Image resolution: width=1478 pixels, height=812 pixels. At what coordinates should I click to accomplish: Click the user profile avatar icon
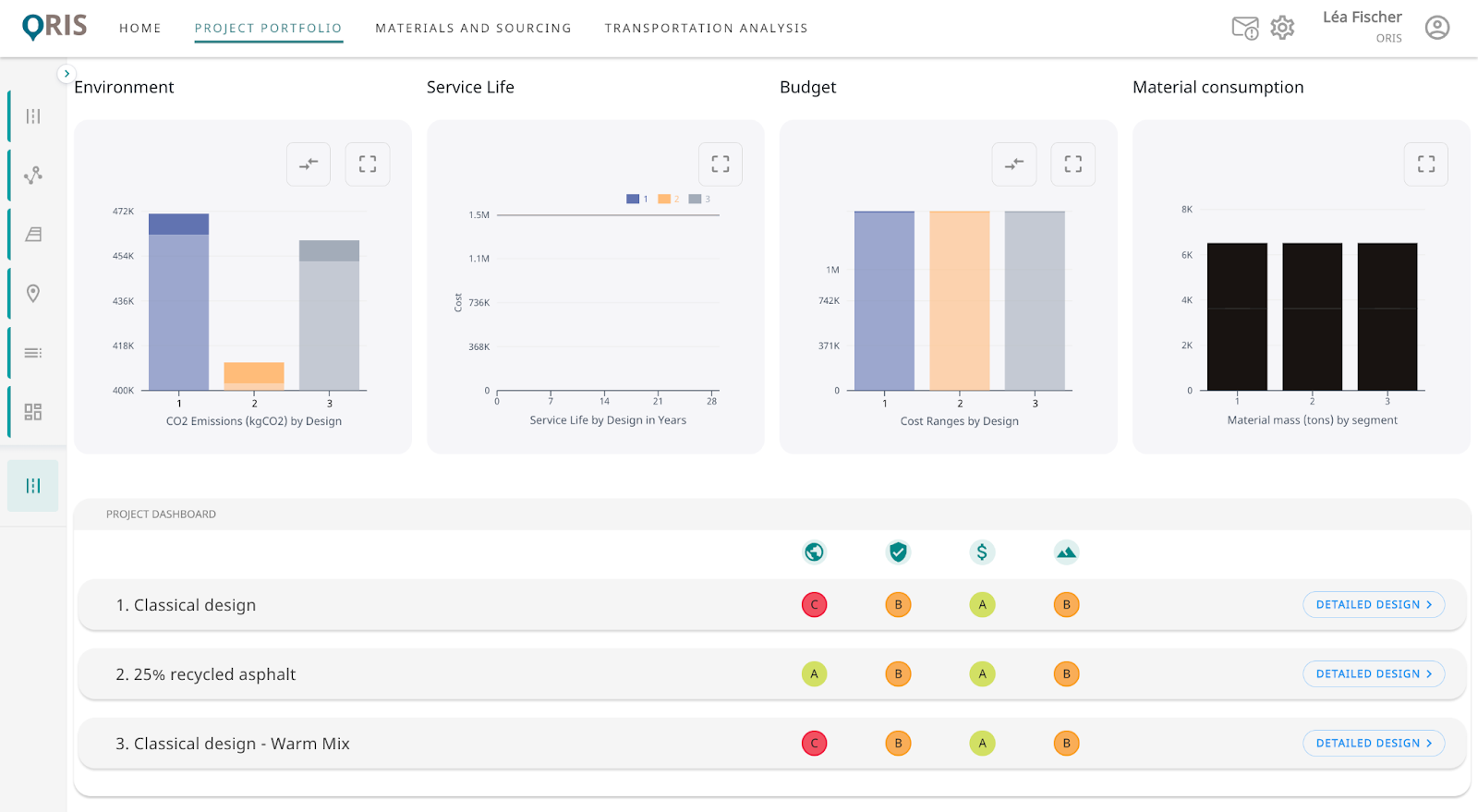pyautogui.click(x=1436, y=28)
